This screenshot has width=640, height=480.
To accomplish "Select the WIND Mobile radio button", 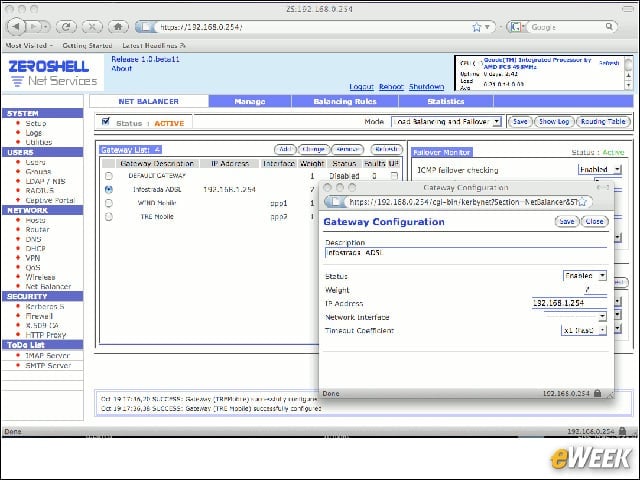I will pos(109,203).
